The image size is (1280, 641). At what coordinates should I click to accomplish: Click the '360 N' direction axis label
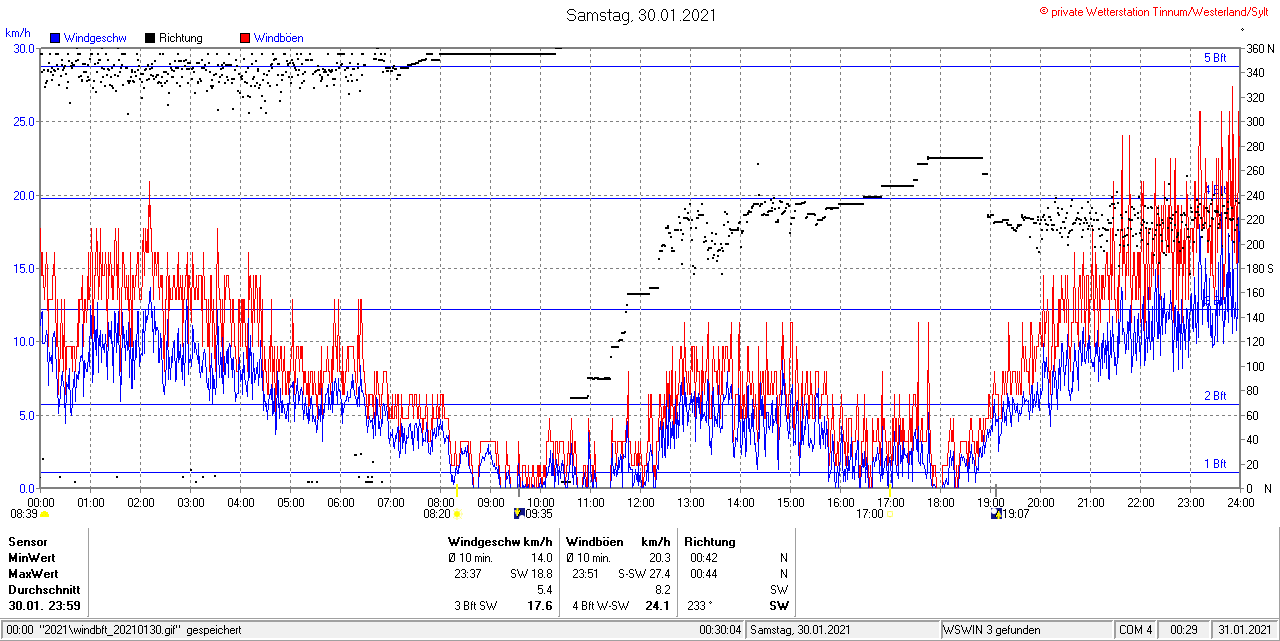point(1259,48)
